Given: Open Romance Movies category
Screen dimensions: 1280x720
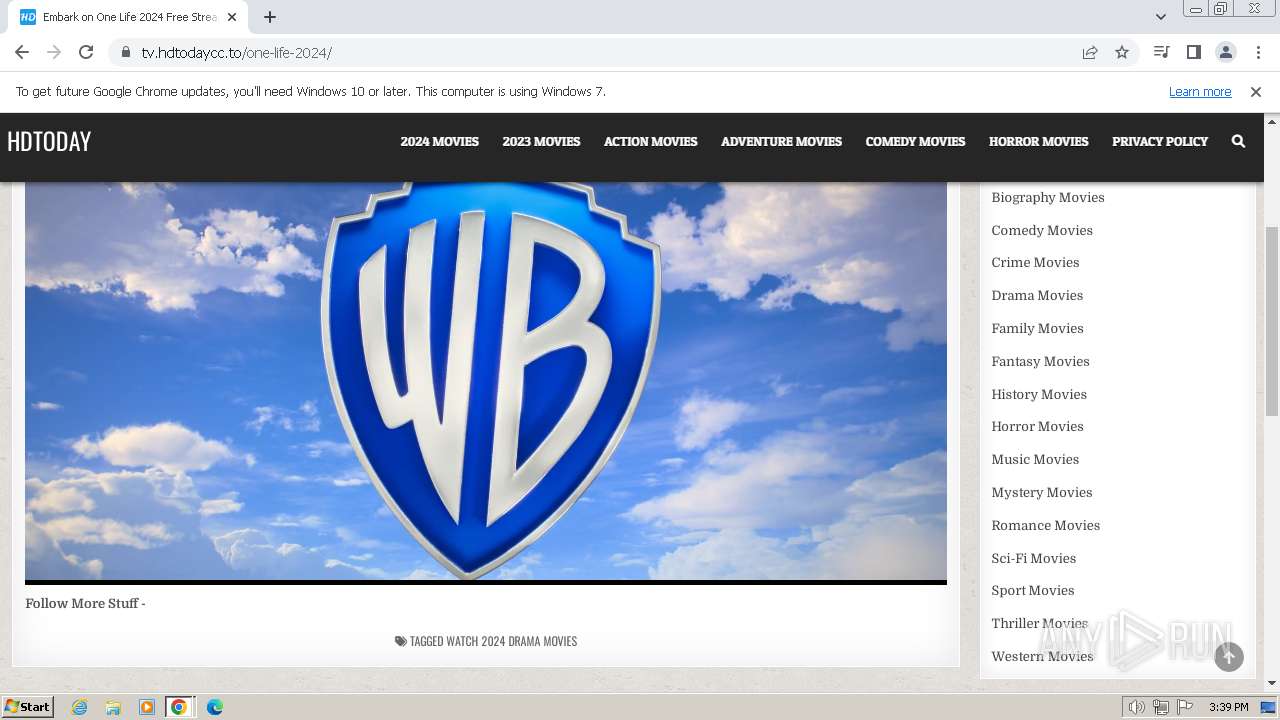Looking at the screenshot, I should pos(1045,526).
